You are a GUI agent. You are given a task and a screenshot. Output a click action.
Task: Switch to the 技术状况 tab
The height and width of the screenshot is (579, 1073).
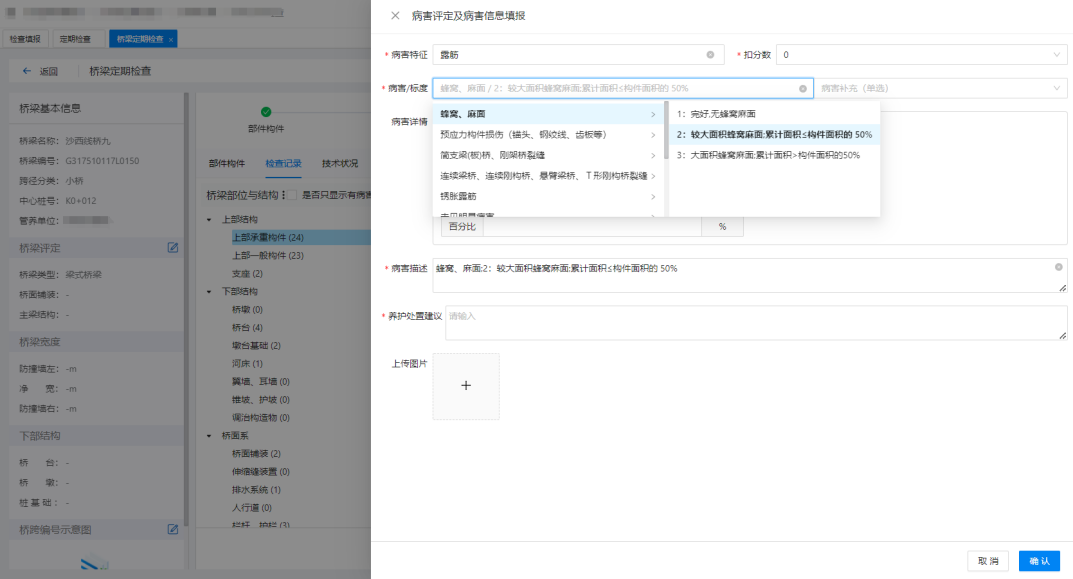[x=340, y=164]
